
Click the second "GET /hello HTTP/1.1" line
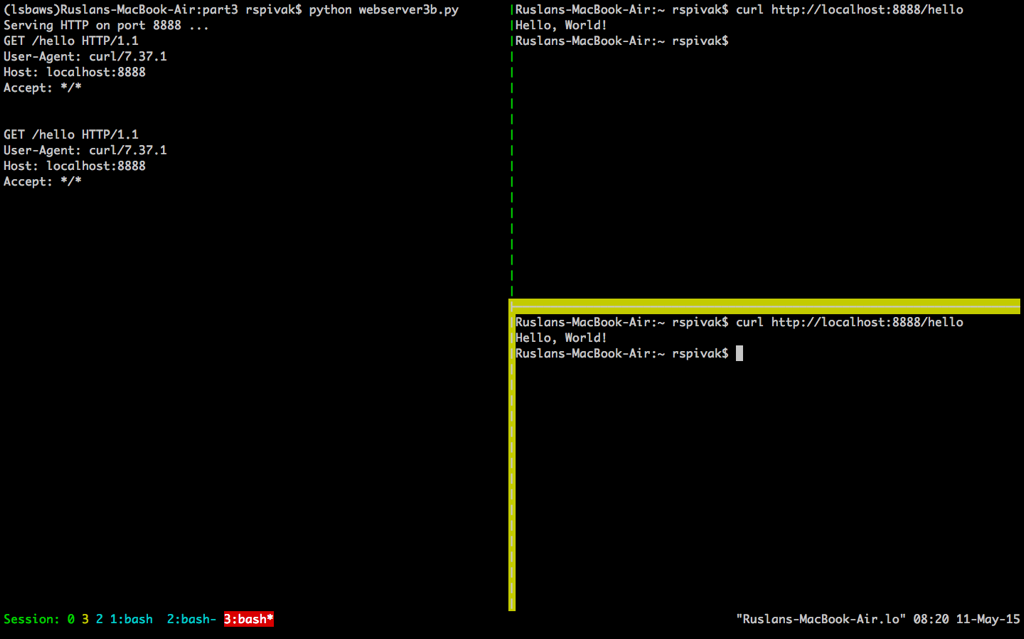click(71, 134)
